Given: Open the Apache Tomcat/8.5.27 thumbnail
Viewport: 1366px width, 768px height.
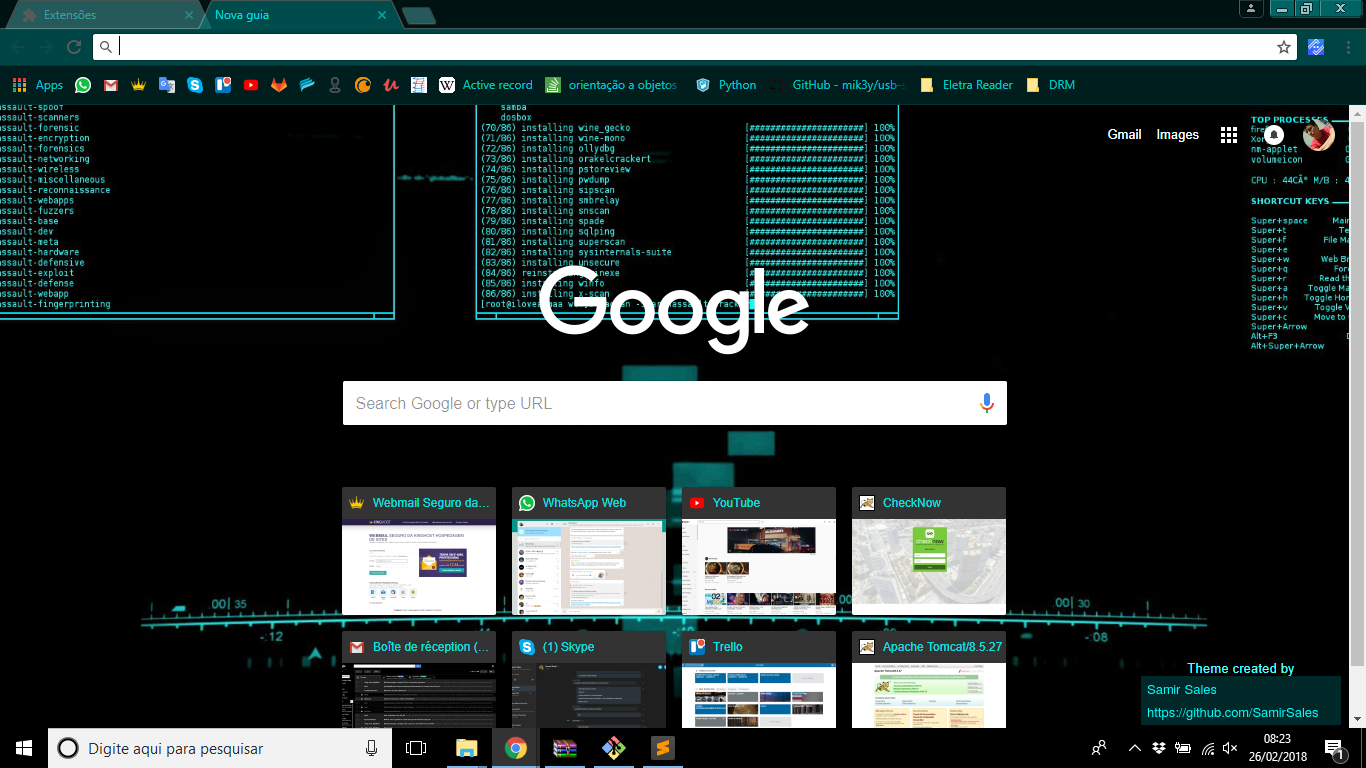Looking at the screenshot, I should coord(929,679).
